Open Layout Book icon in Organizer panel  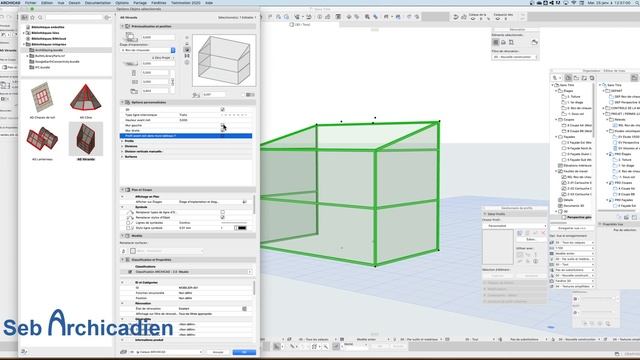(584, 78)
